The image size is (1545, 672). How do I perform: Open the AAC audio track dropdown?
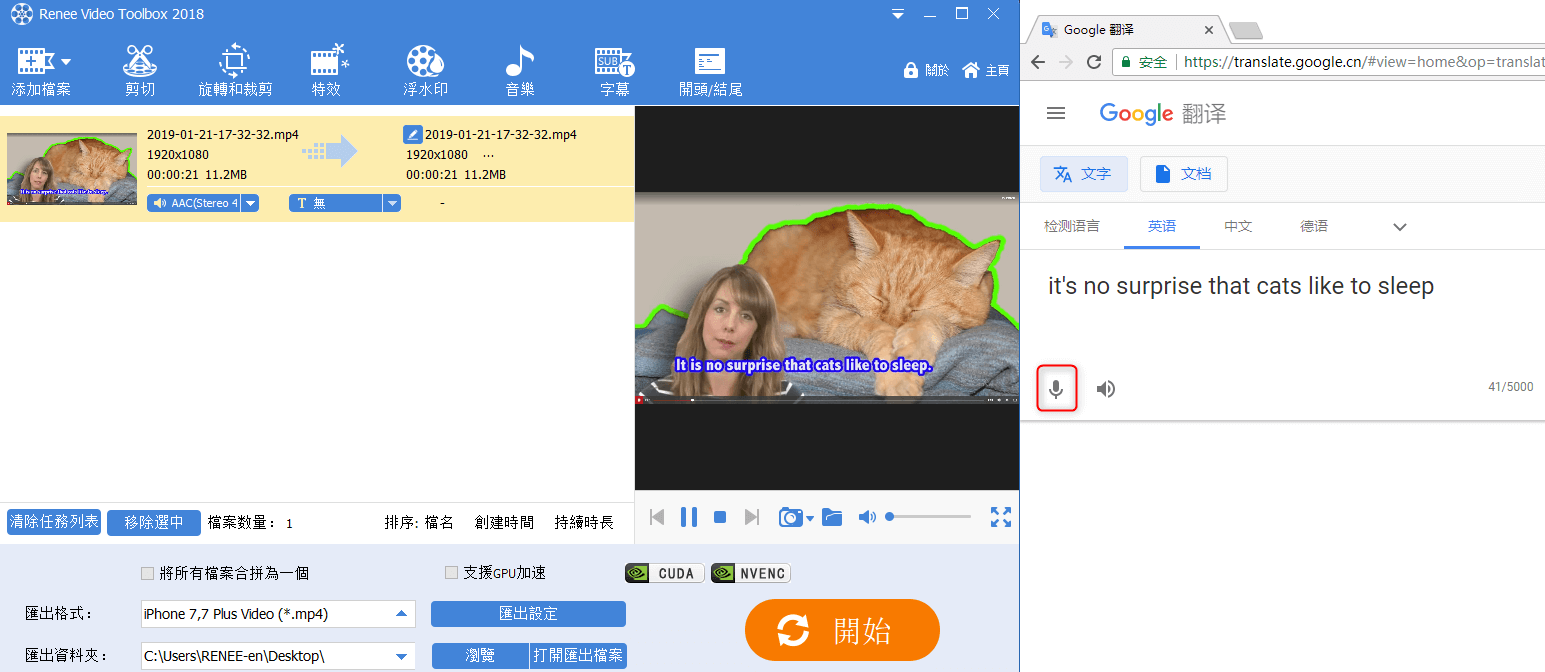pos(250,203)
